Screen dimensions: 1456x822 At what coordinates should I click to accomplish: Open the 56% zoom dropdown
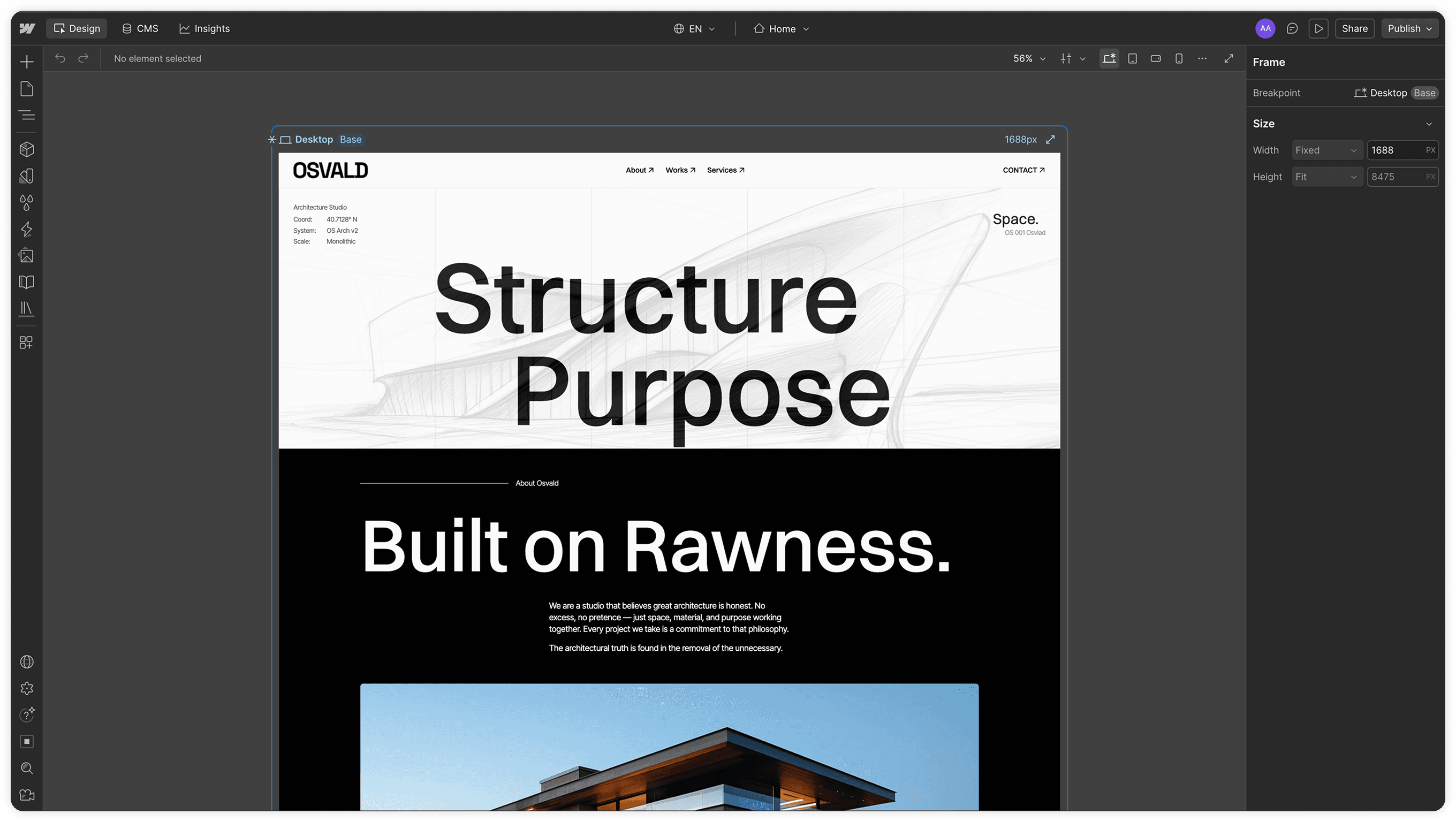(x=1029, y=58)
